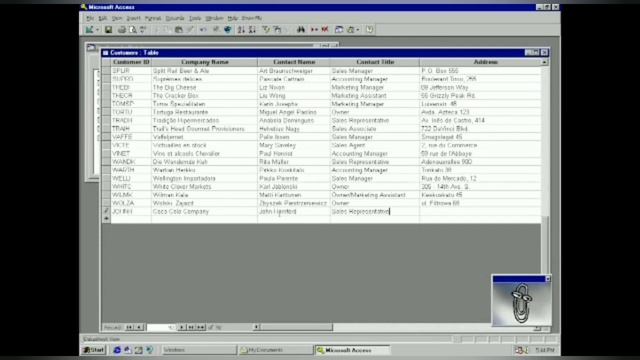The width and height of the screenshot is (640, 360).
Task: Select the Contact Title column header
Action: [x=375, y=62]
